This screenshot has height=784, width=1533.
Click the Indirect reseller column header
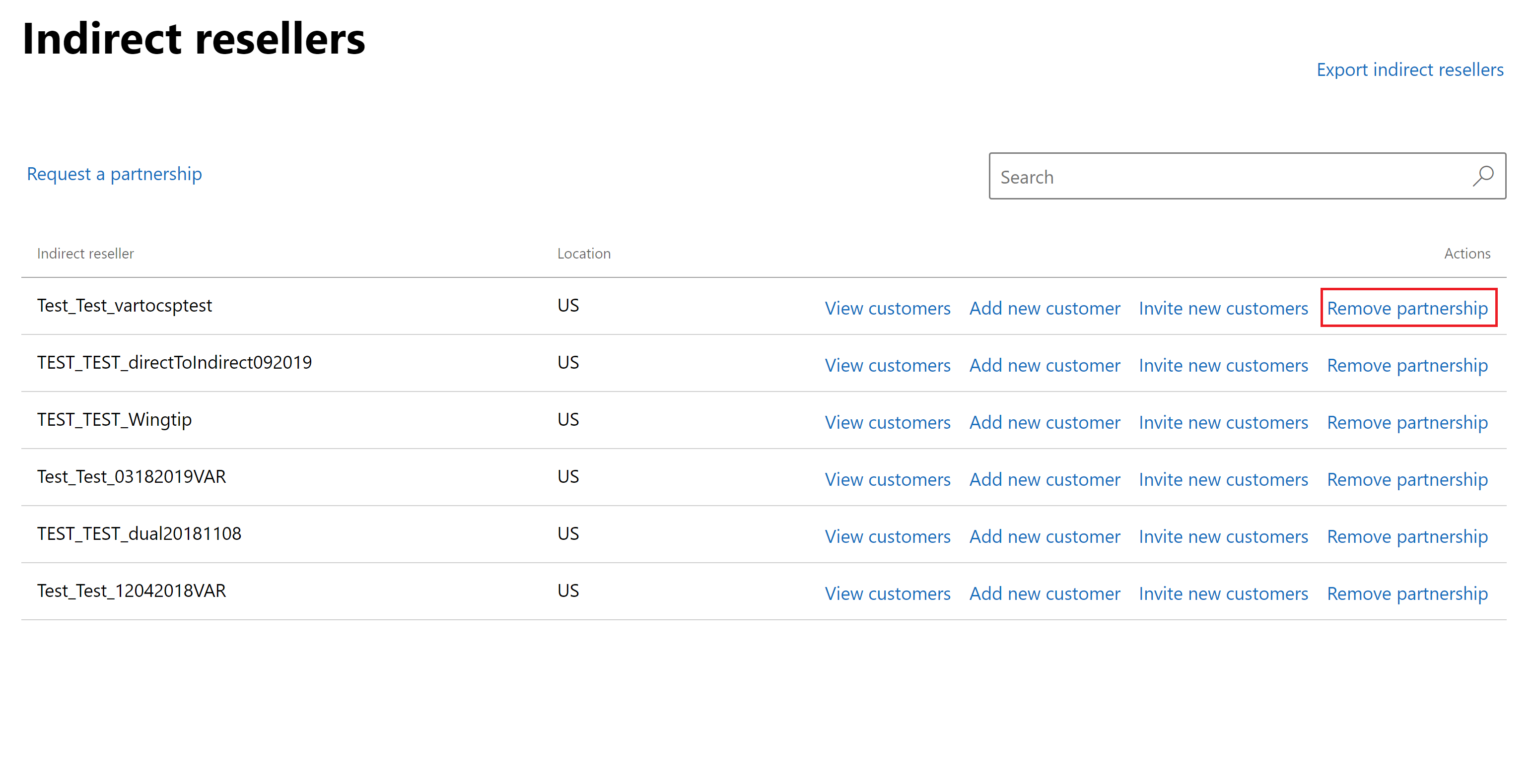click(86, 254)
